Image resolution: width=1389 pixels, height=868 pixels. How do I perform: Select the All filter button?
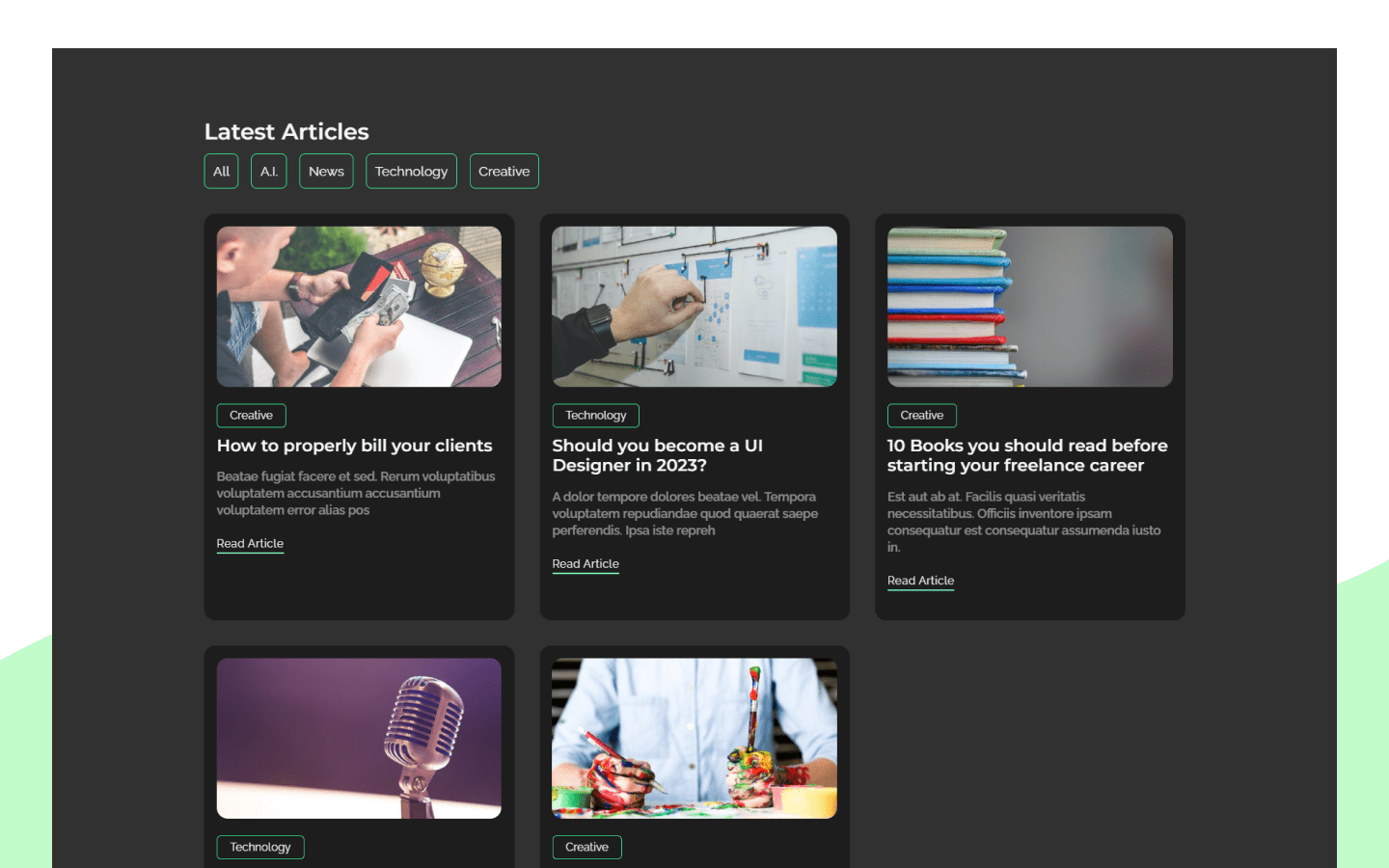click(221, 171)
